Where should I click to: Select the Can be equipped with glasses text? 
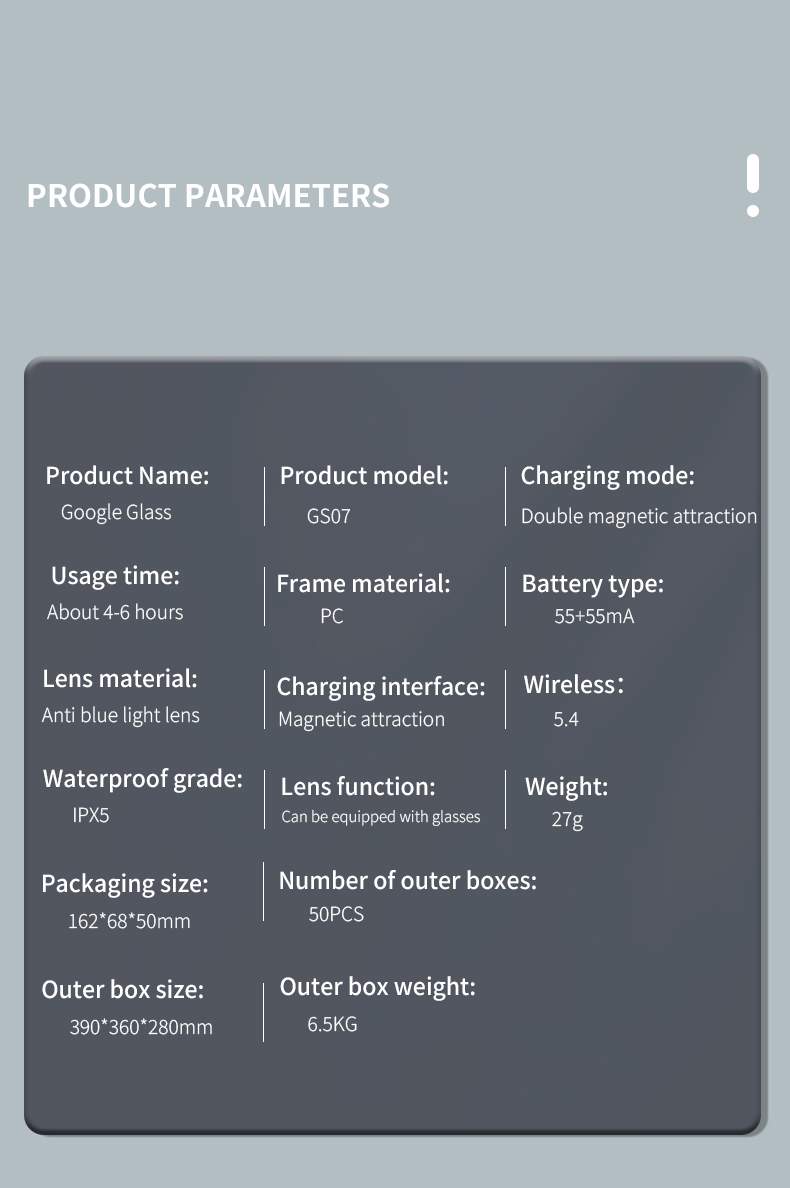[x=380, y=817]
